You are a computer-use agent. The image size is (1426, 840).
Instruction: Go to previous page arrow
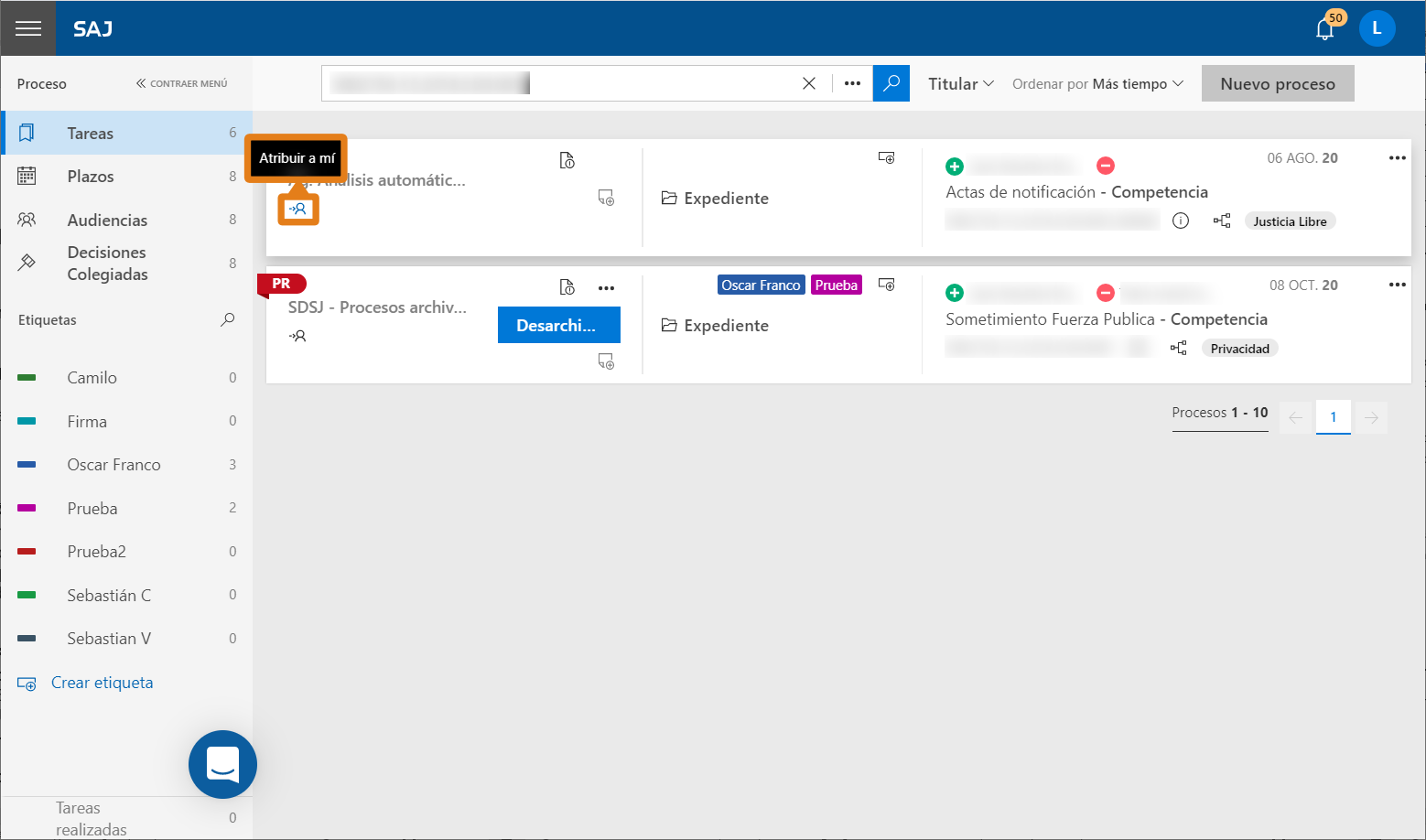[1295, 417]
